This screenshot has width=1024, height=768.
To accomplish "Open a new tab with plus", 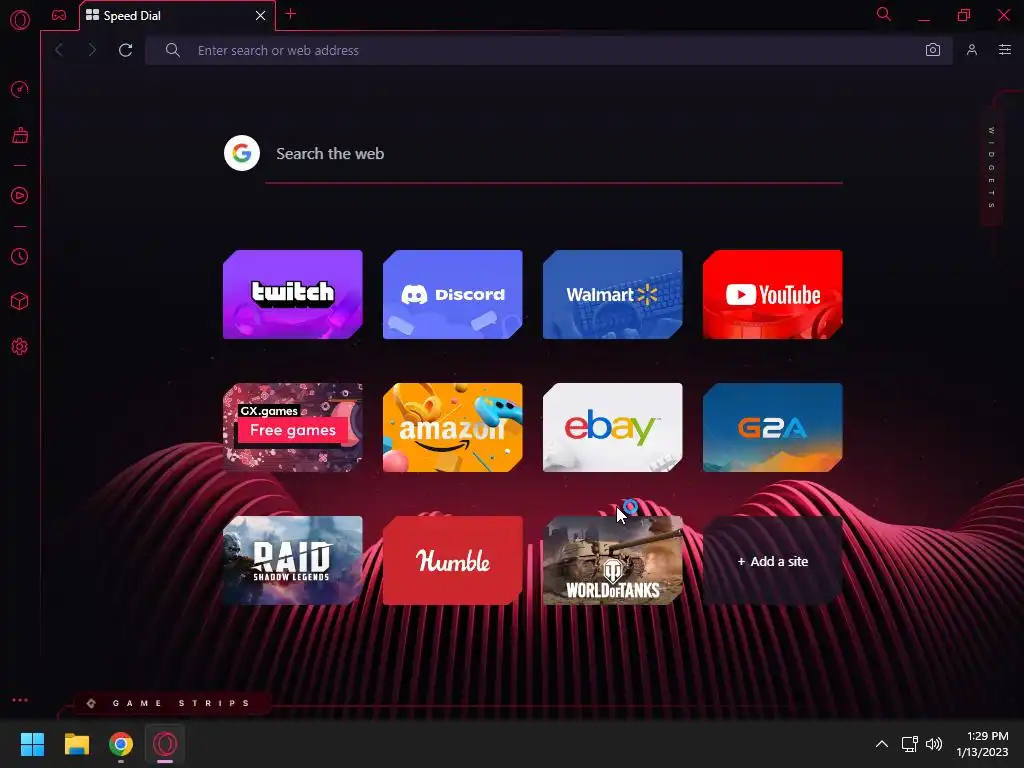I will [291, 14].
